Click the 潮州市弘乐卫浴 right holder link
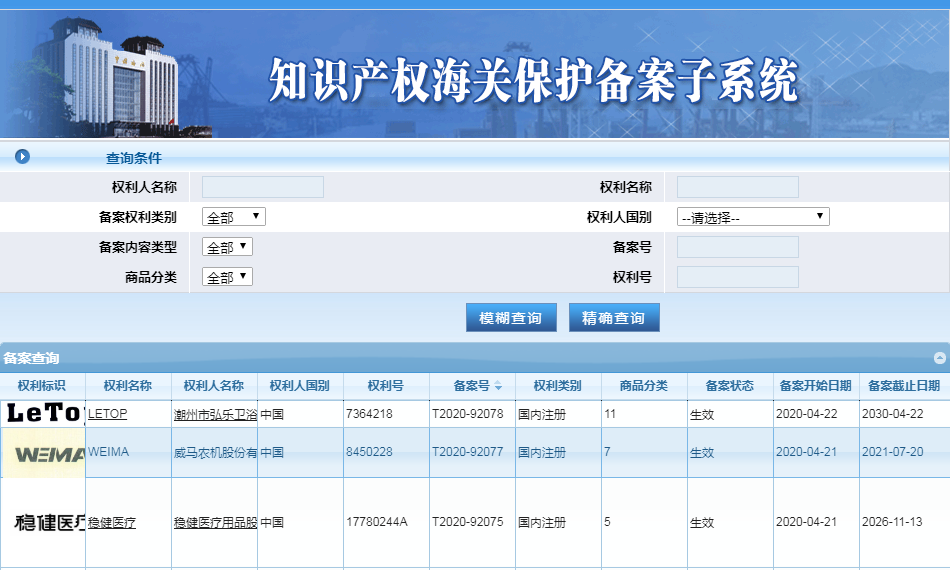Screen dimensions: 950x570 tap(215, 413)
